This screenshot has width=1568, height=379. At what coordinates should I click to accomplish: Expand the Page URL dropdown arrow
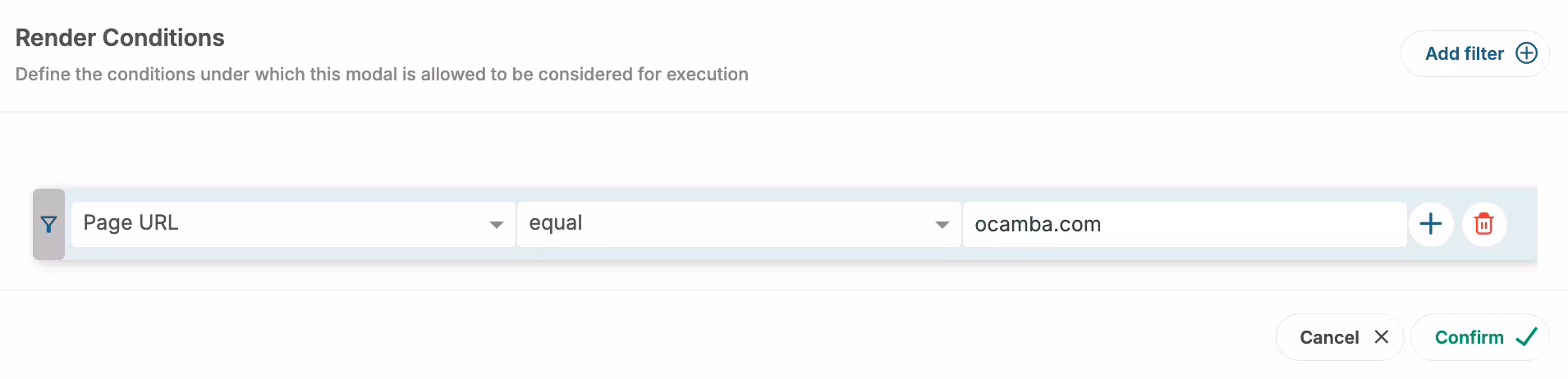coord(496,225)
